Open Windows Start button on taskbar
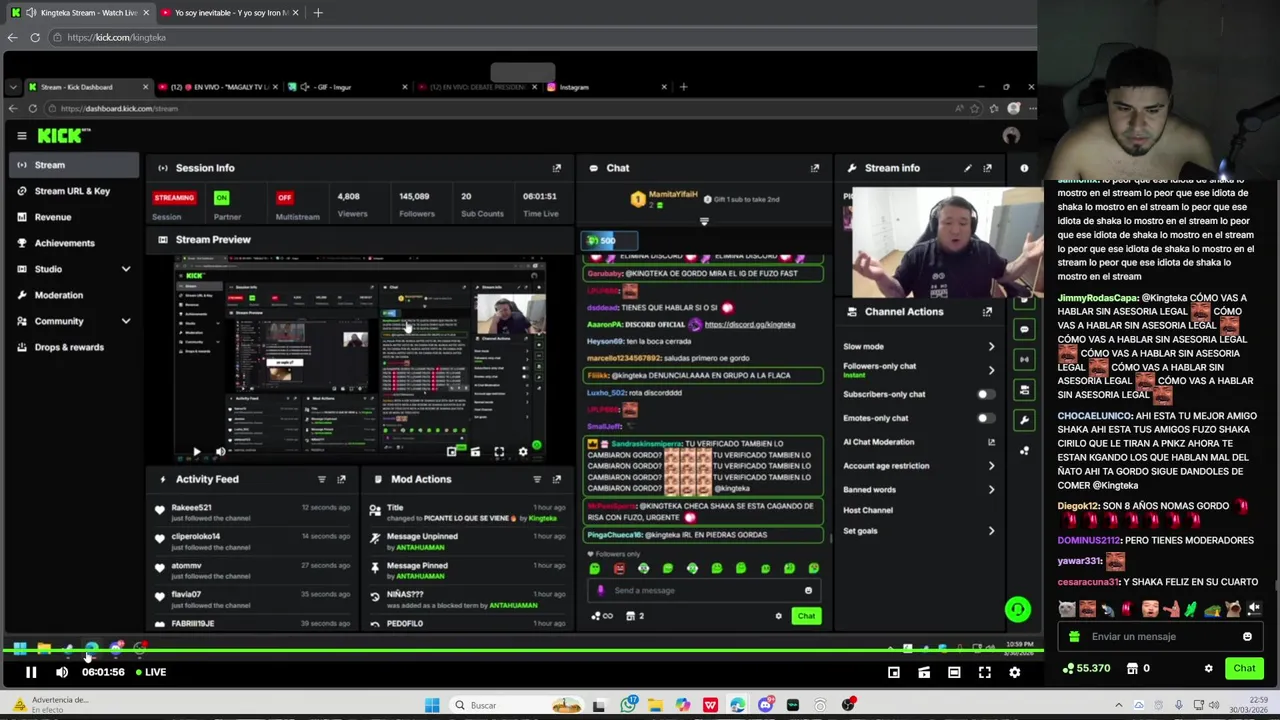Screen dimensions: 1280x720 tap(432, 705)
